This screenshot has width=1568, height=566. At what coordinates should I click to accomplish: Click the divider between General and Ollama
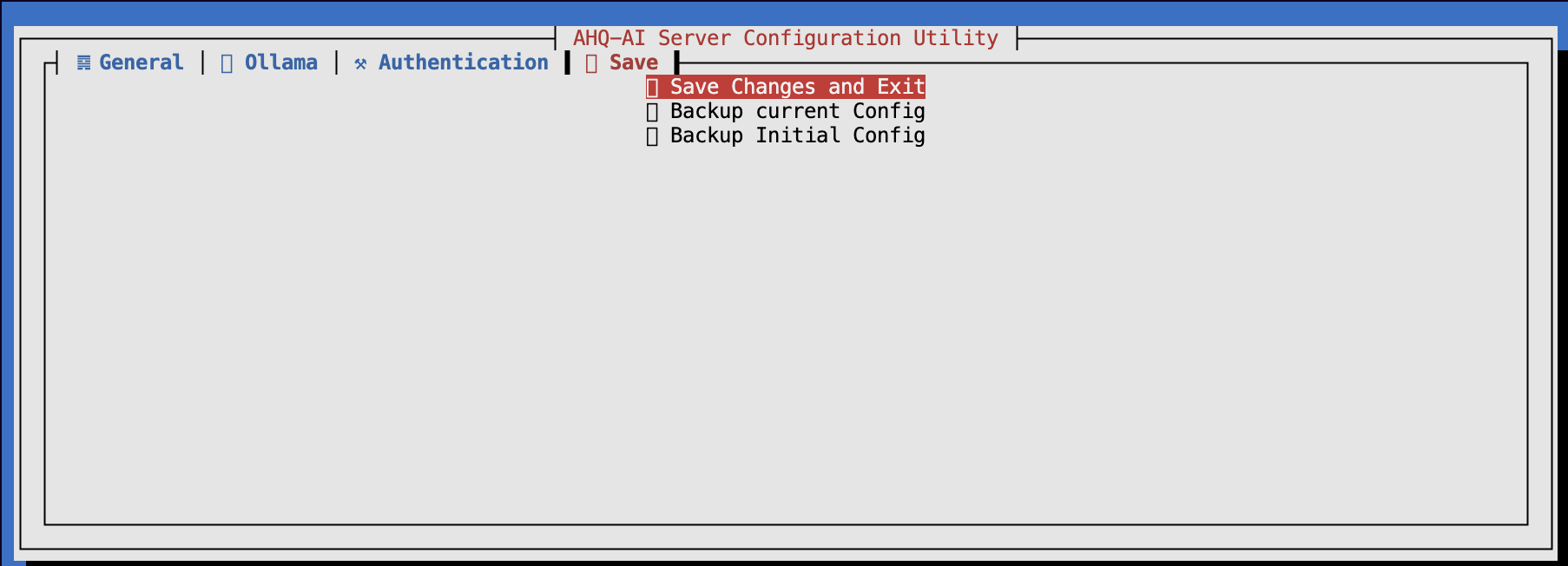(203, 63)
